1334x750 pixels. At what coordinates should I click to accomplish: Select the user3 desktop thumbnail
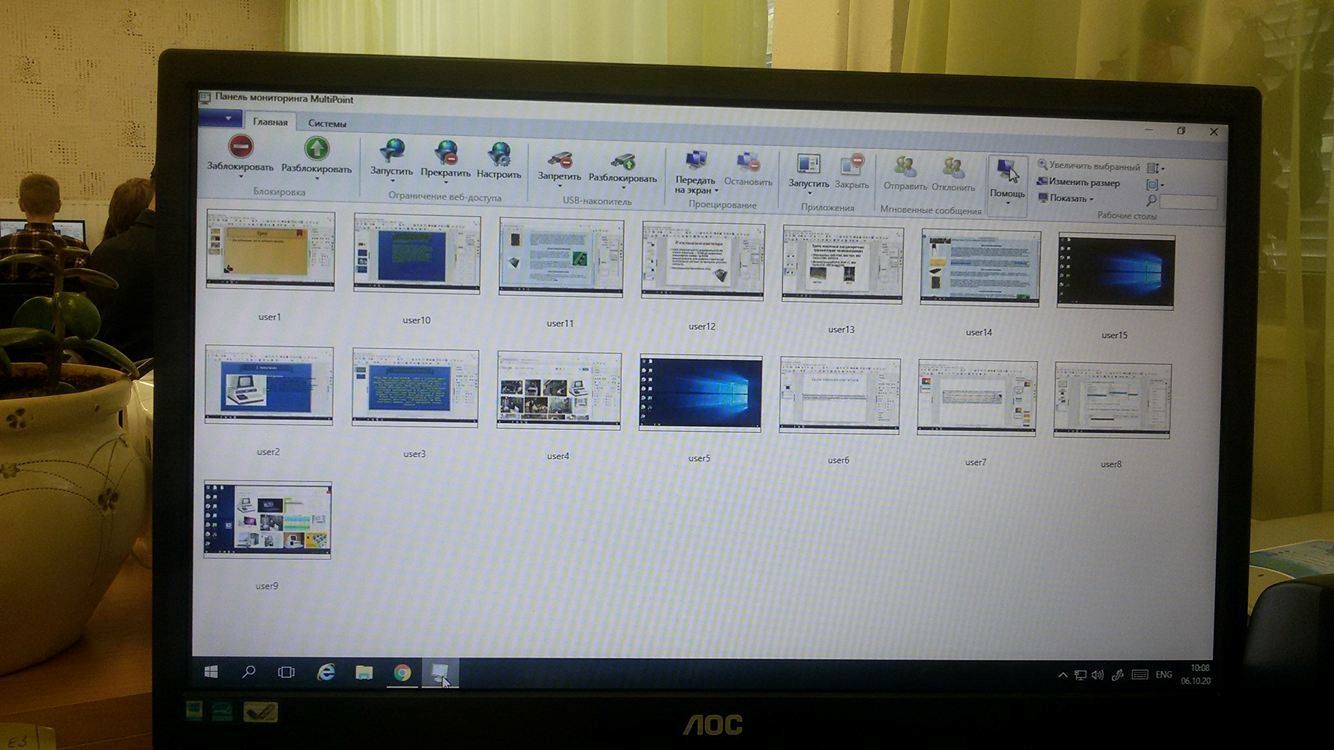tap(415, 387)
